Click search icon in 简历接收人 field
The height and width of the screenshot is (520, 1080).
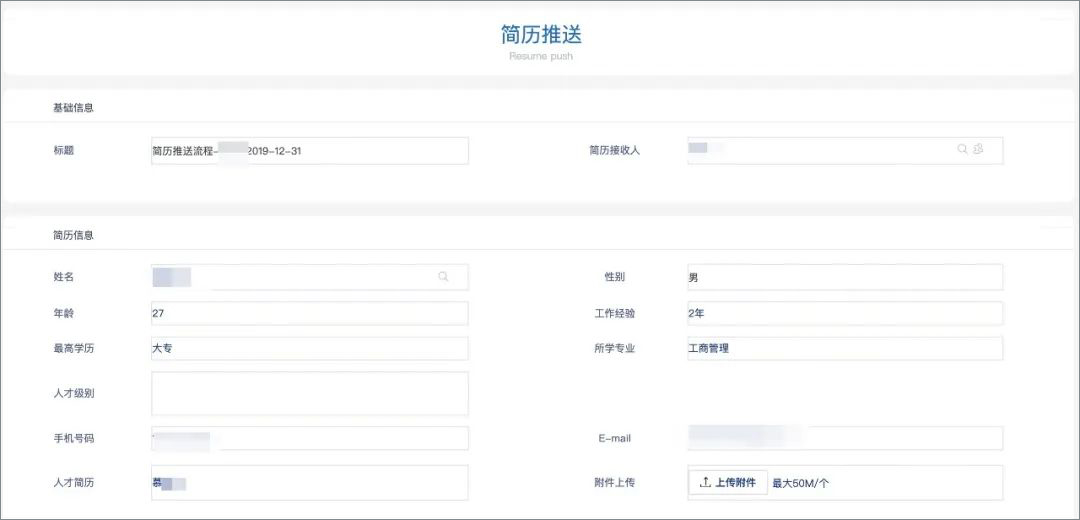click(x=962, y=149)
